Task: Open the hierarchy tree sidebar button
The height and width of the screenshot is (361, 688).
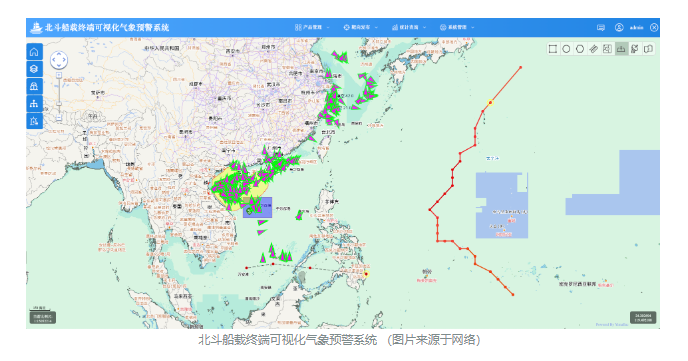Action: [x=34, y=104]
